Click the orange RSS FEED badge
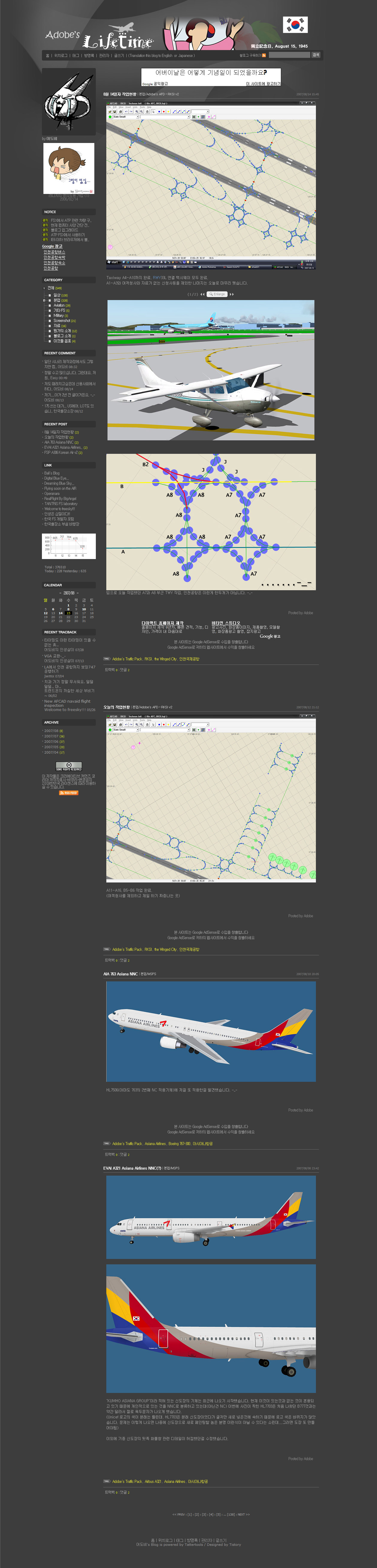This screenshot has width=377, height=1568. tap(69, 793)
